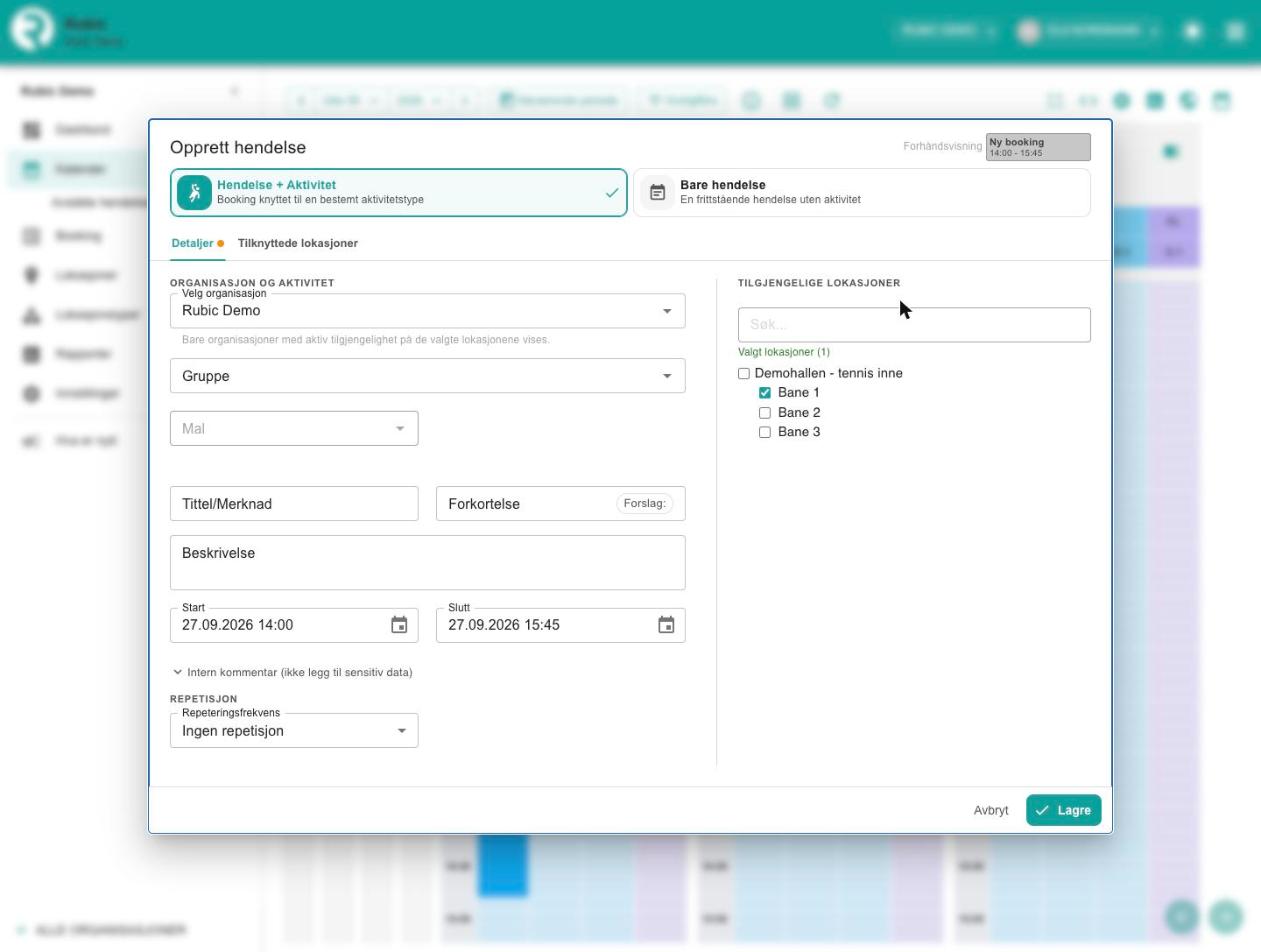The image size is (1261, 952).
Task: Click the Ny booking preview box
Action: [1038, 147]
